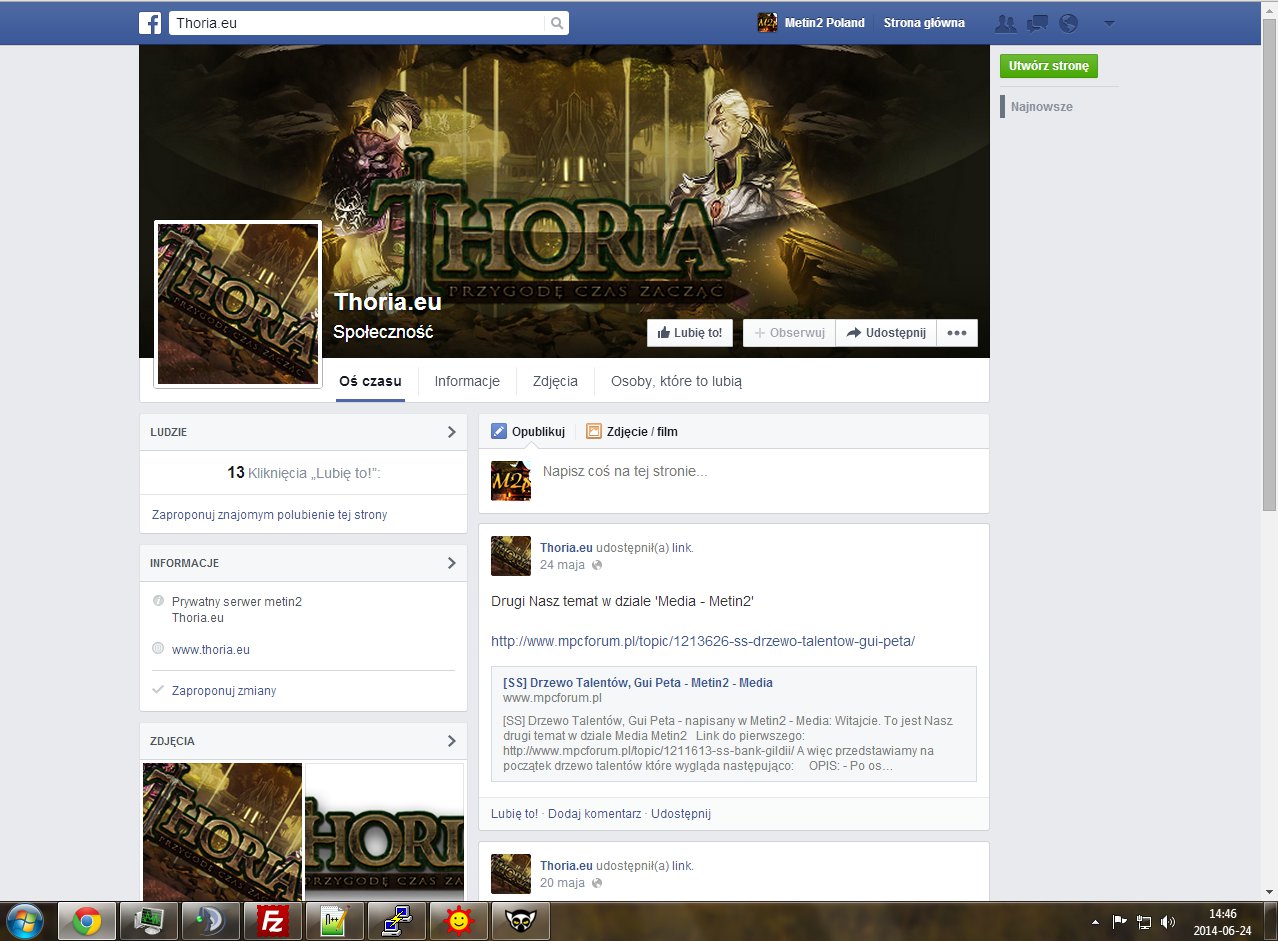The width and height of the screenshot is (1278, 941).
Task: Open Metin2 Poland profile link
Action: (x=824, y=23)
